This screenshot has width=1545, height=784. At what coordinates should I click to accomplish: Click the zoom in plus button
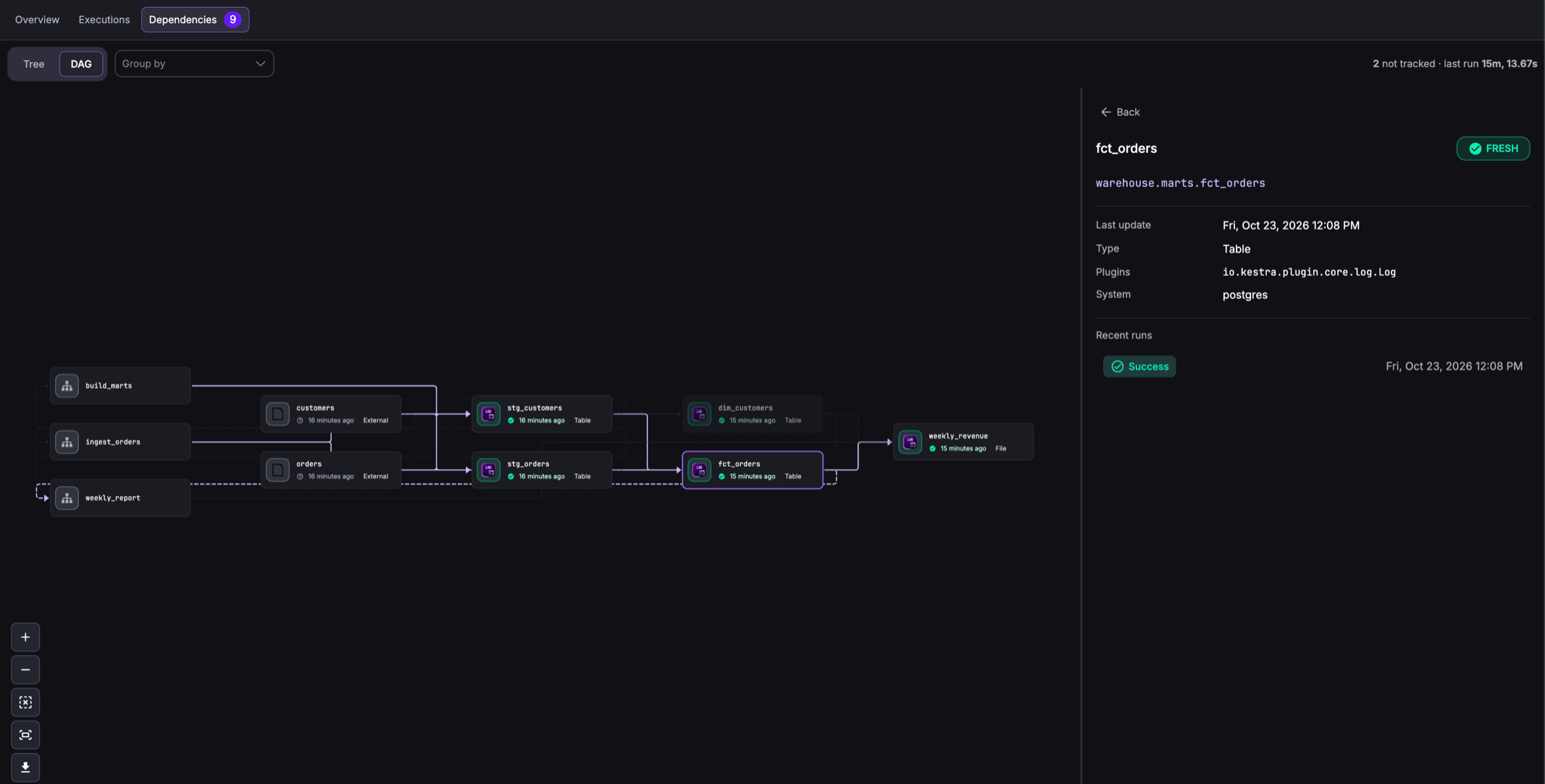click(25, 637)
